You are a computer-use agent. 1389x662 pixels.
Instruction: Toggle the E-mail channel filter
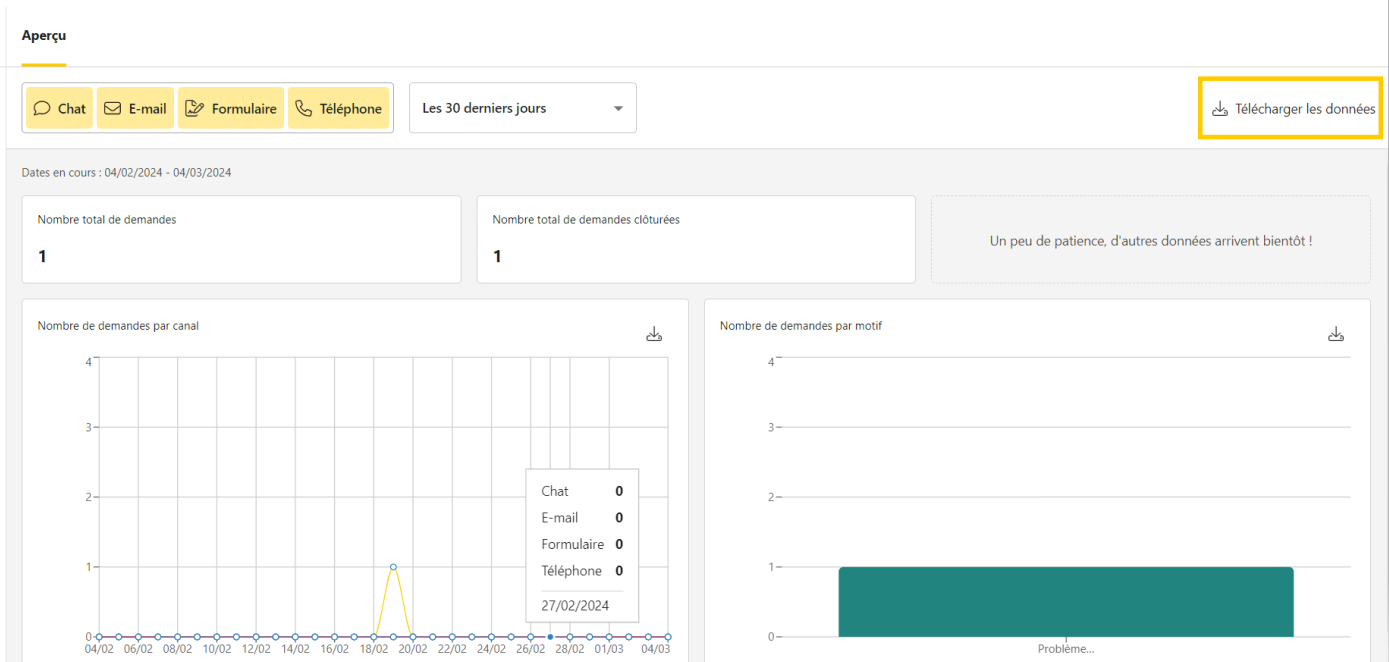tap(135, 109)
